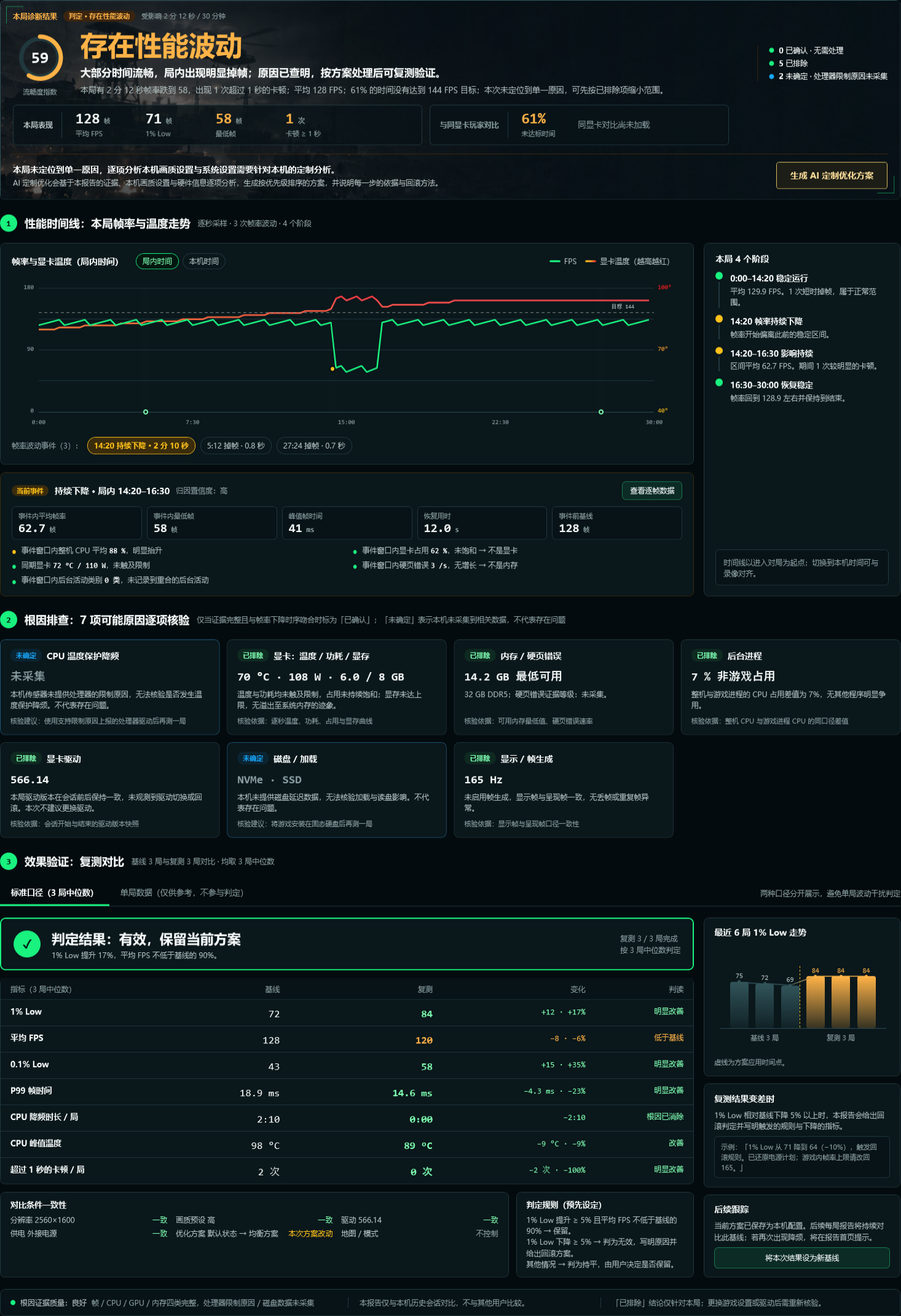This screenshot has height=1316, width=901.
Task: Click the 59 流畅度指数 score ring
Action: 40,58
